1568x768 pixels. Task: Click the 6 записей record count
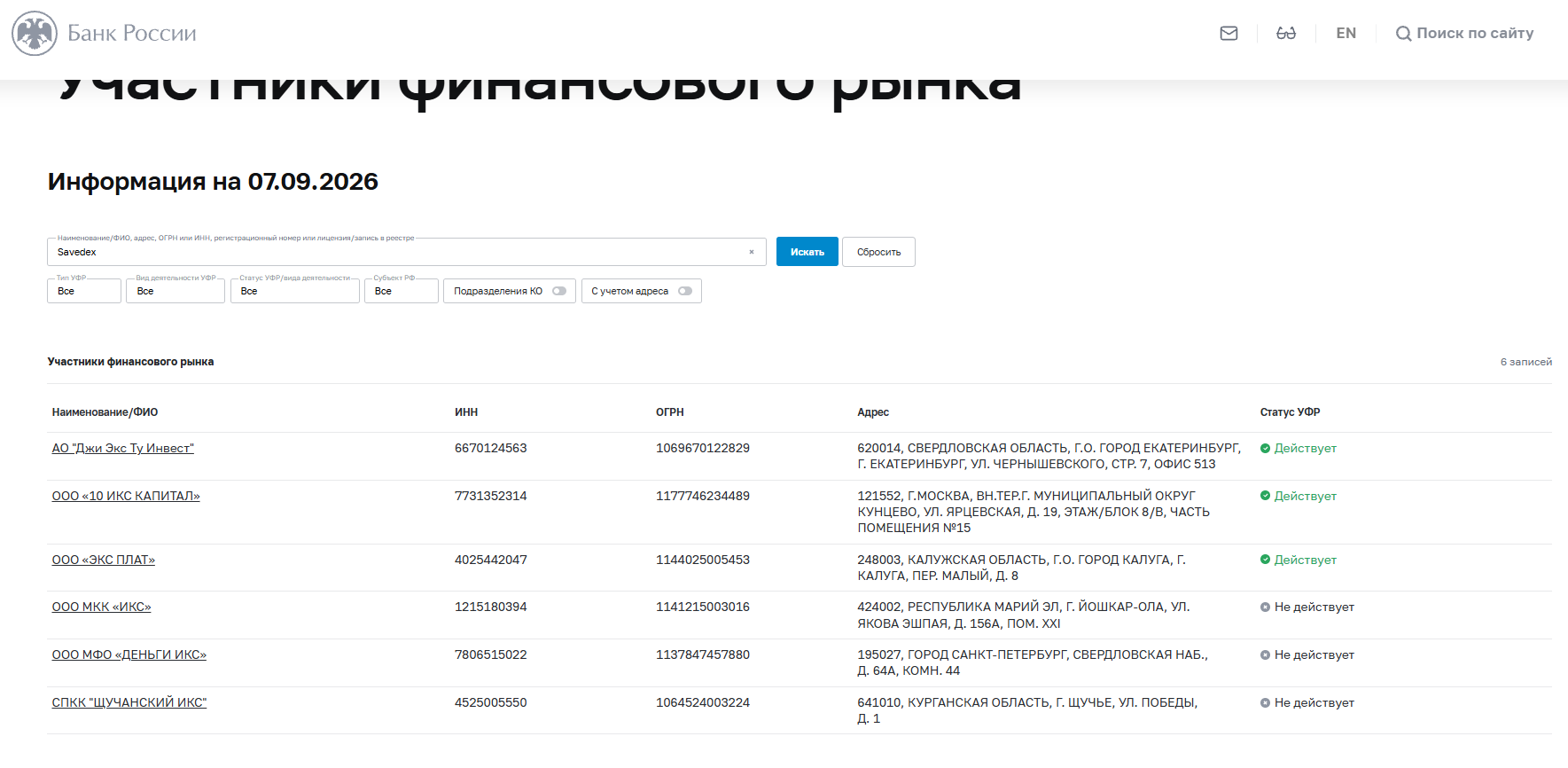click(1526, 362)
